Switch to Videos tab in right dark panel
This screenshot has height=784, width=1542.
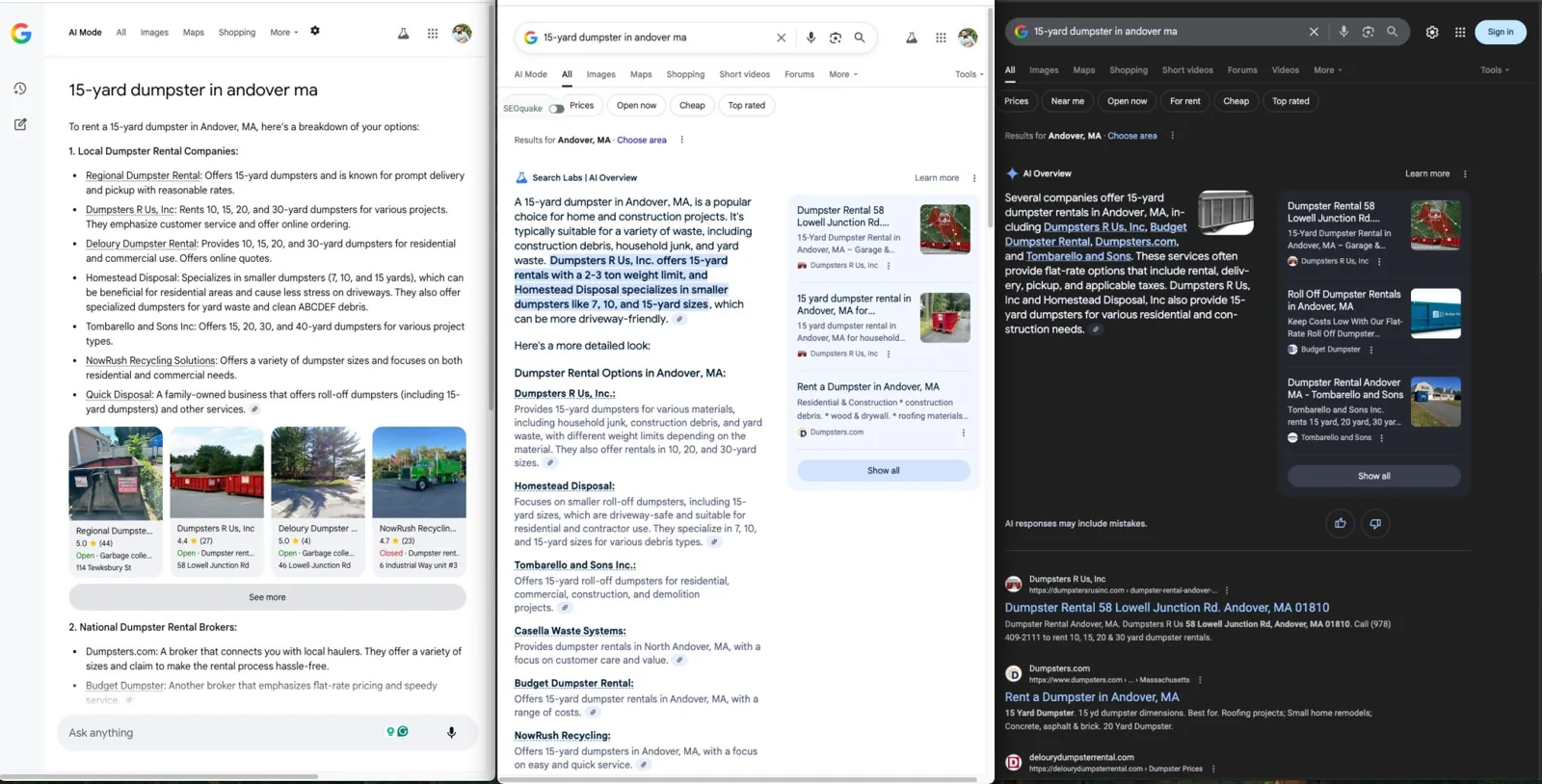pyautogui.click(x=1285, y=70)
